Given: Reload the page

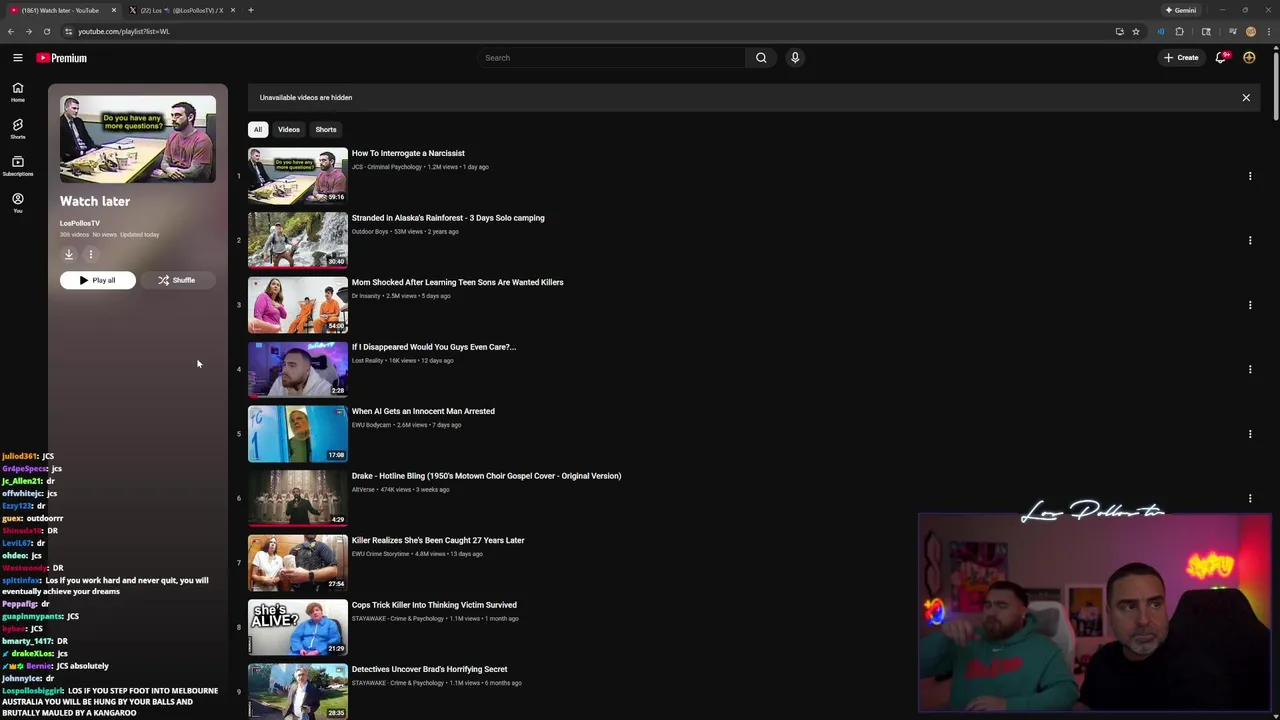Looking at the screenshot, I should [x=46, y=31].
